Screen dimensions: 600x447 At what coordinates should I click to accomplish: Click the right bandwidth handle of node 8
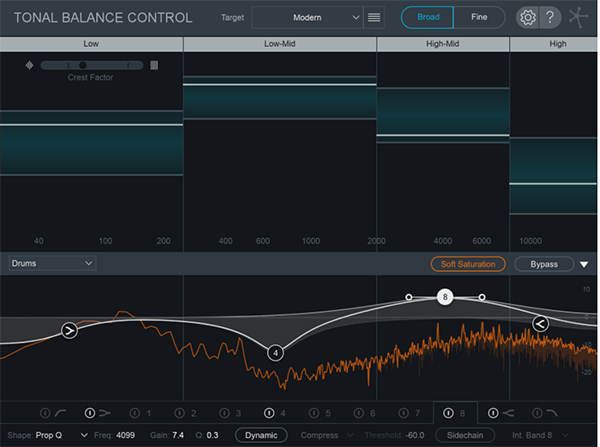[x=482, y=297]
